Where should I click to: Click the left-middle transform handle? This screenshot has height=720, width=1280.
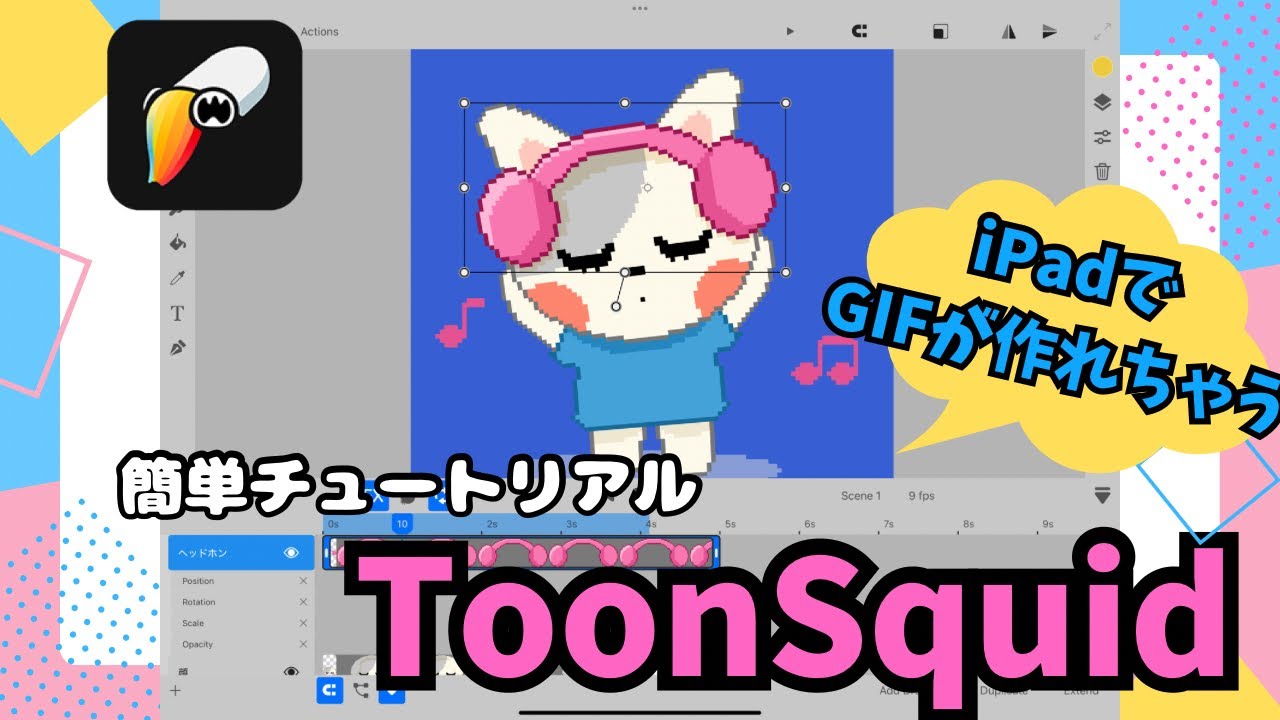[464, 187]
